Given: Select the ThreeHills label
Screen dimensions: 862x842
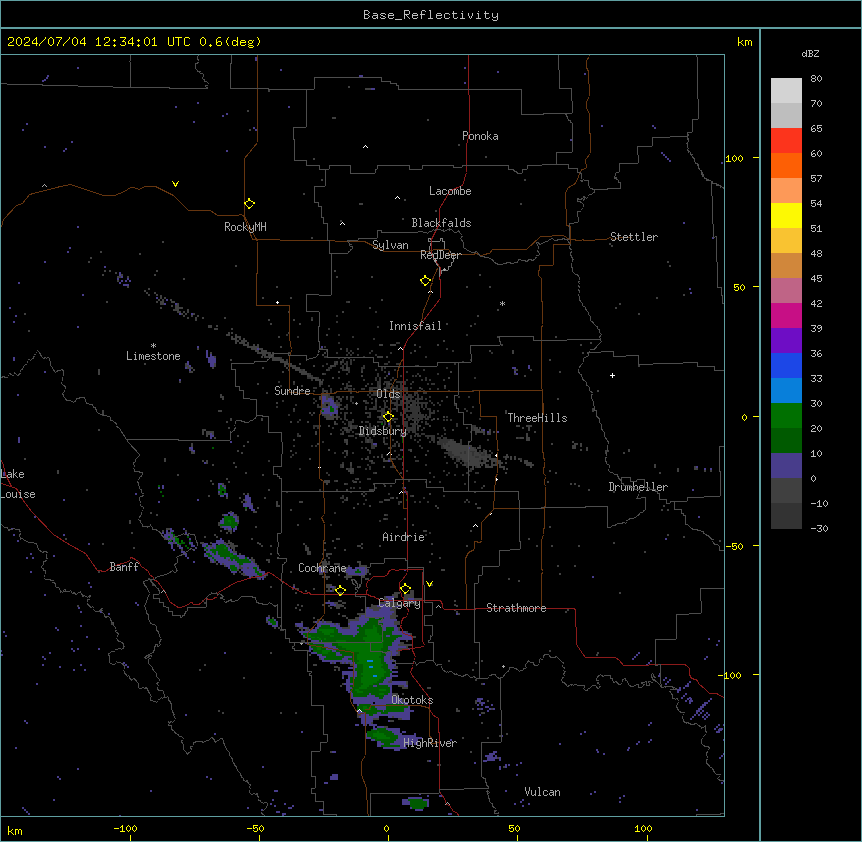Looking at the screenshot, I should pos(537,418).
